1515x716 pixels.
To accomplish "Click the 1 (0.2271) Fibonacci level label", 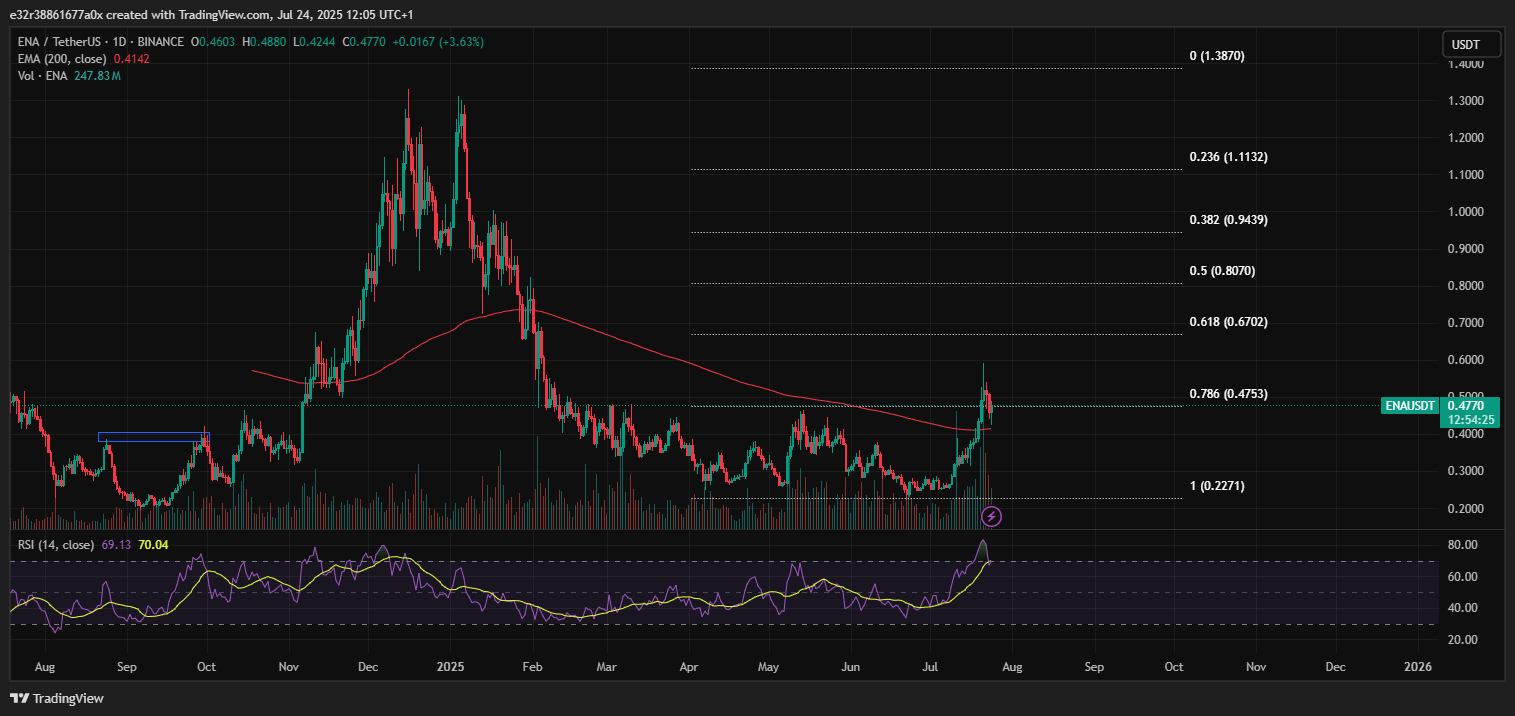I will click(x=1217, y=486).
